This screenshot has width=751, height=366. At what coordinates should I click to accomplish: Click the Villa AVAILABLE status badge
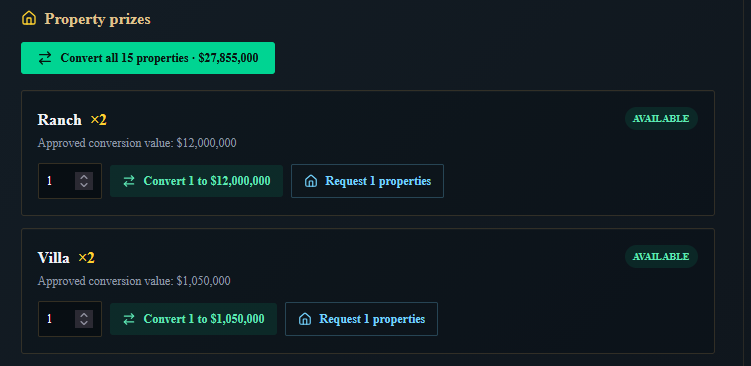coord(661,257)
